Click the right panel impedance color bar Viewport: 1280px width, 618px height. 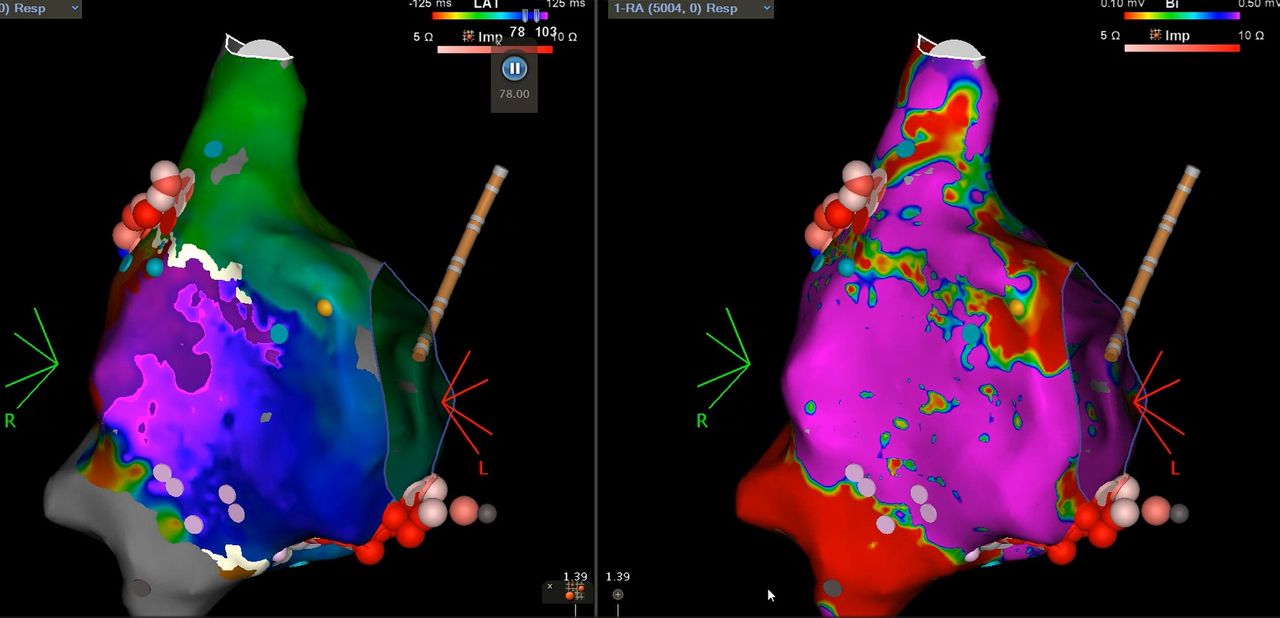(1181, 48)
